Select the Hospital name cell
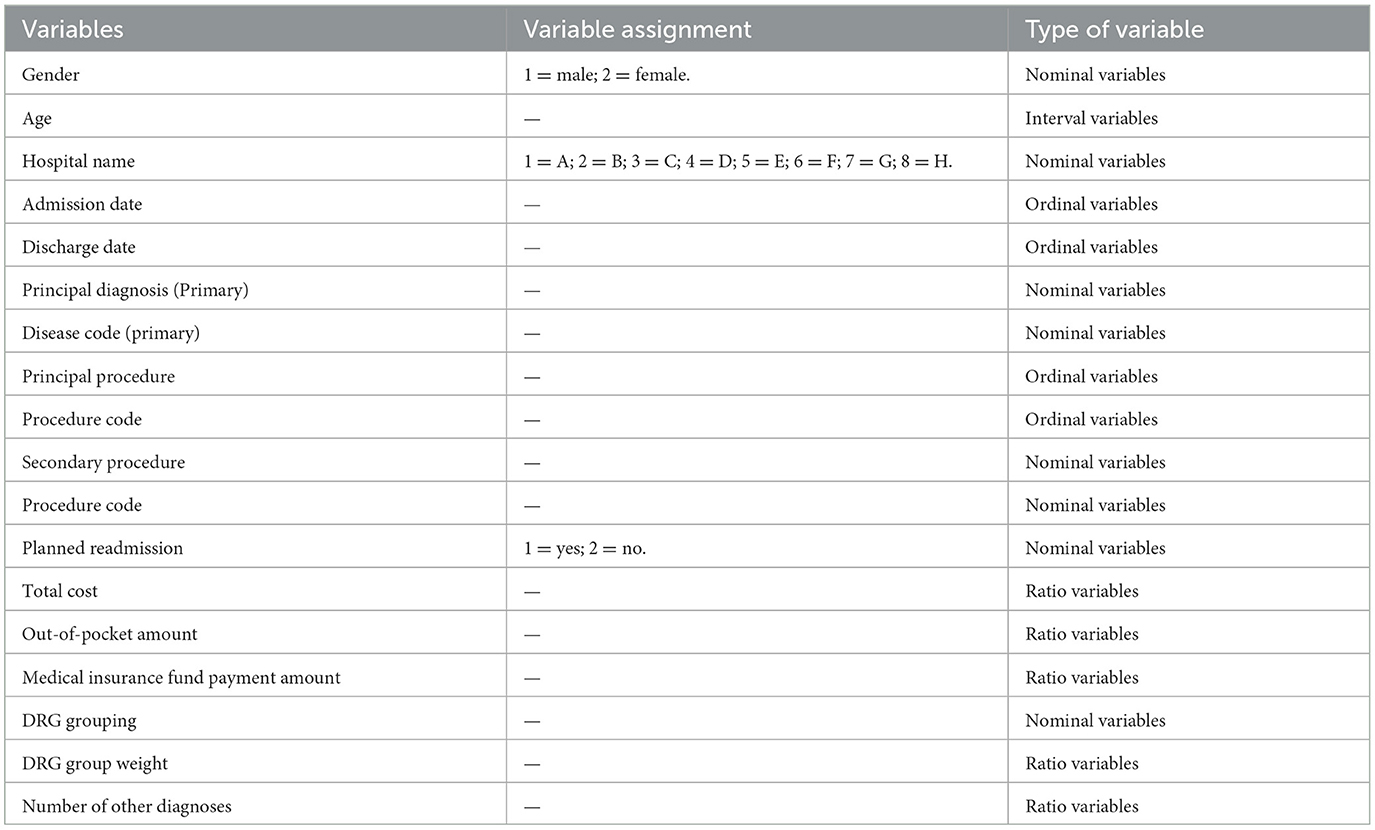 tap(78, 161)
